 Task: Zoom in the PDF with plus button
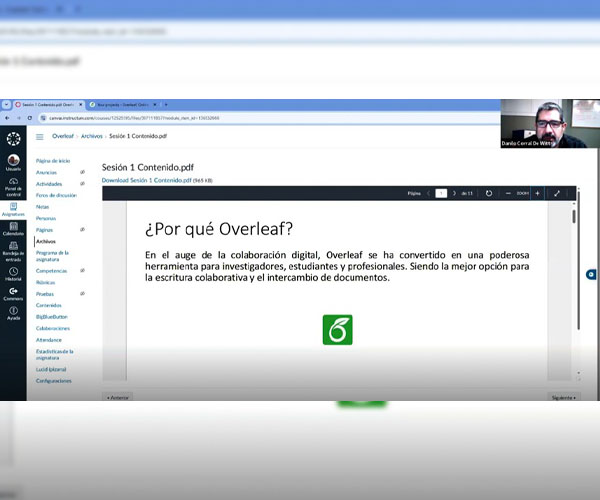(537, 193)
